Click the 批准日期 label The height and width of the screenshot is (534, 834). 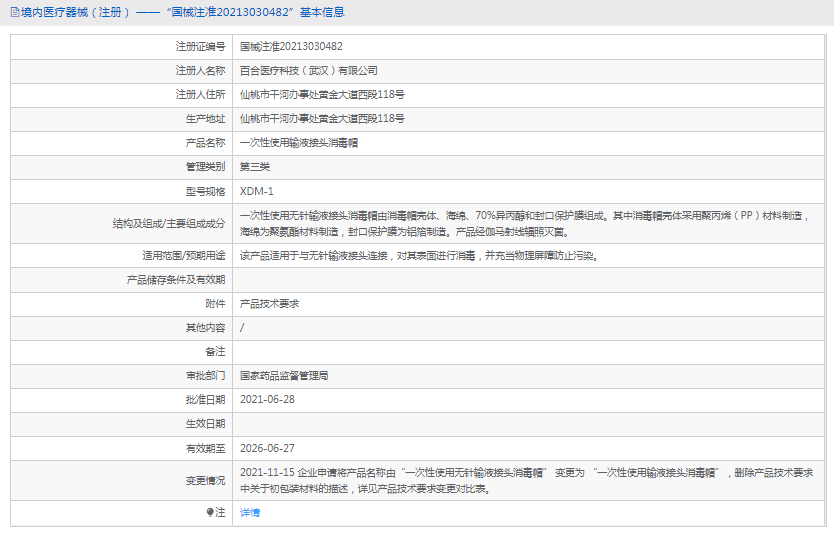tap(205, 400)
